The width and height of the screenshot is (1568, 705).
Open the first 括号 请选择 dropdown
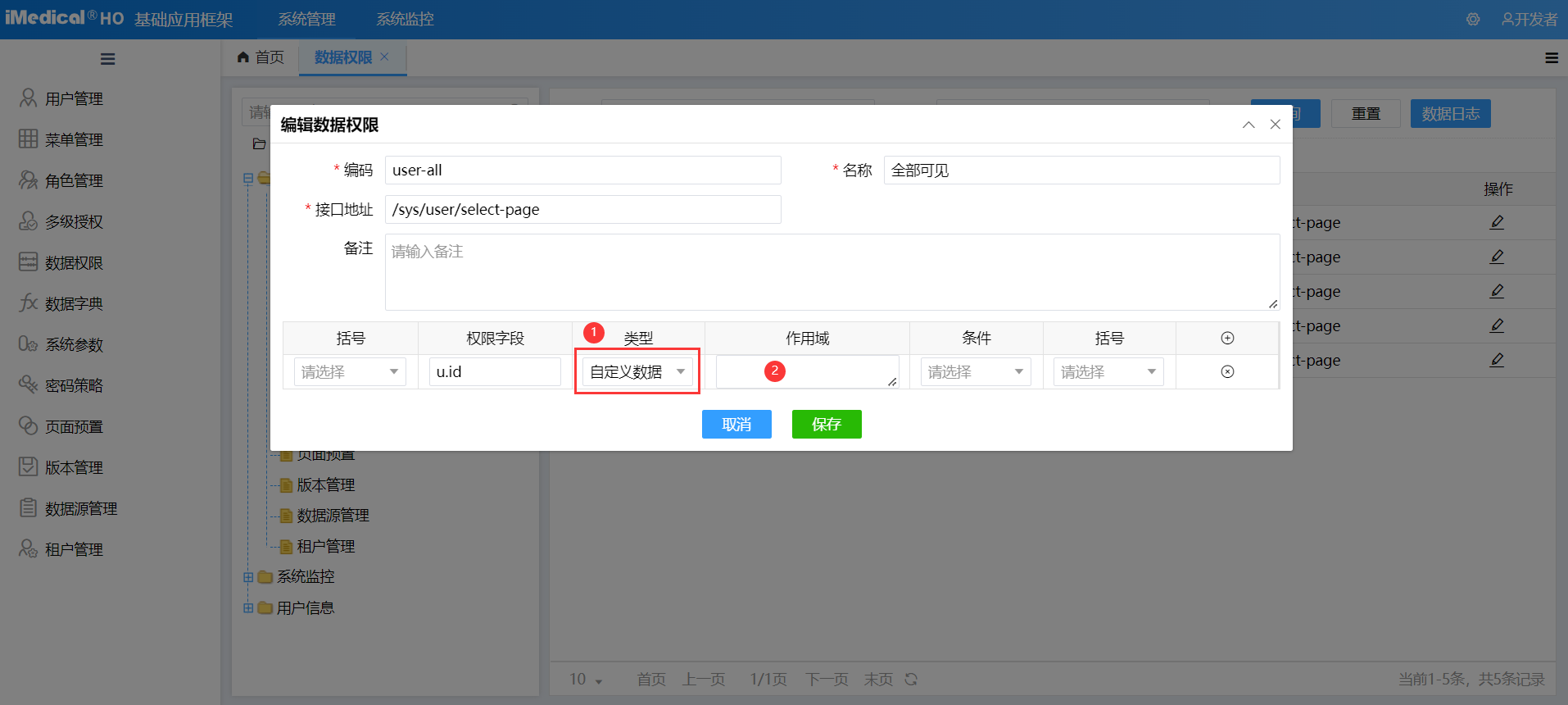(350, 372)
